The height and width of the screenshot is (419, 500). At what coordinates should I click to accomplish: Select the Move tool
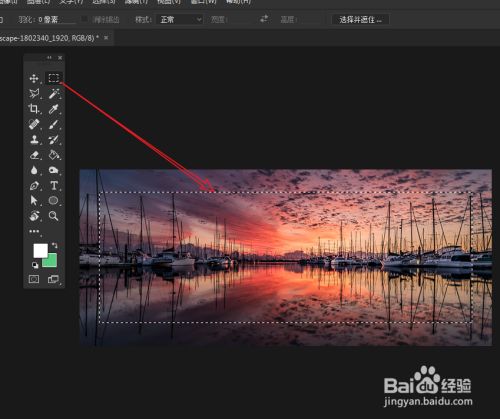(34, 79)
